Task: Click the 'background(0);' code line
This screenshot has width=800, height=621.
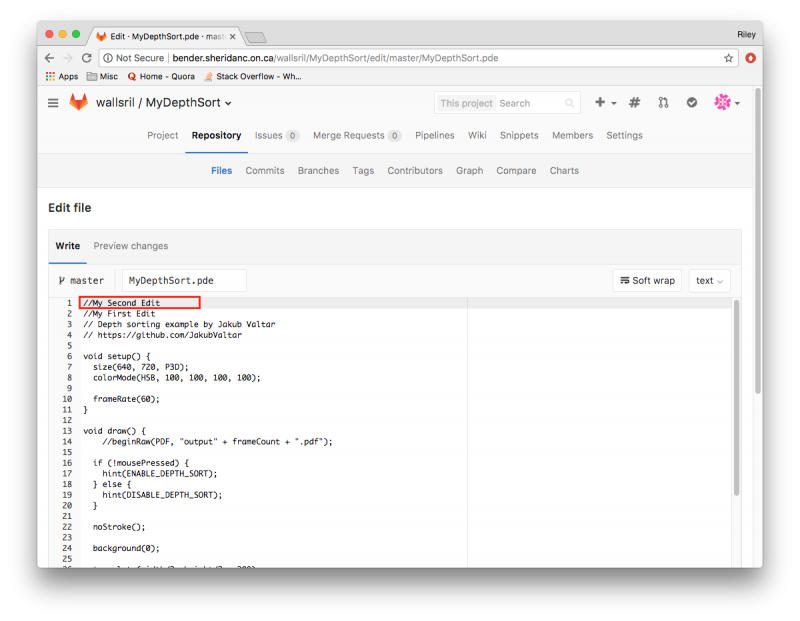Action: tap(126, 548)
